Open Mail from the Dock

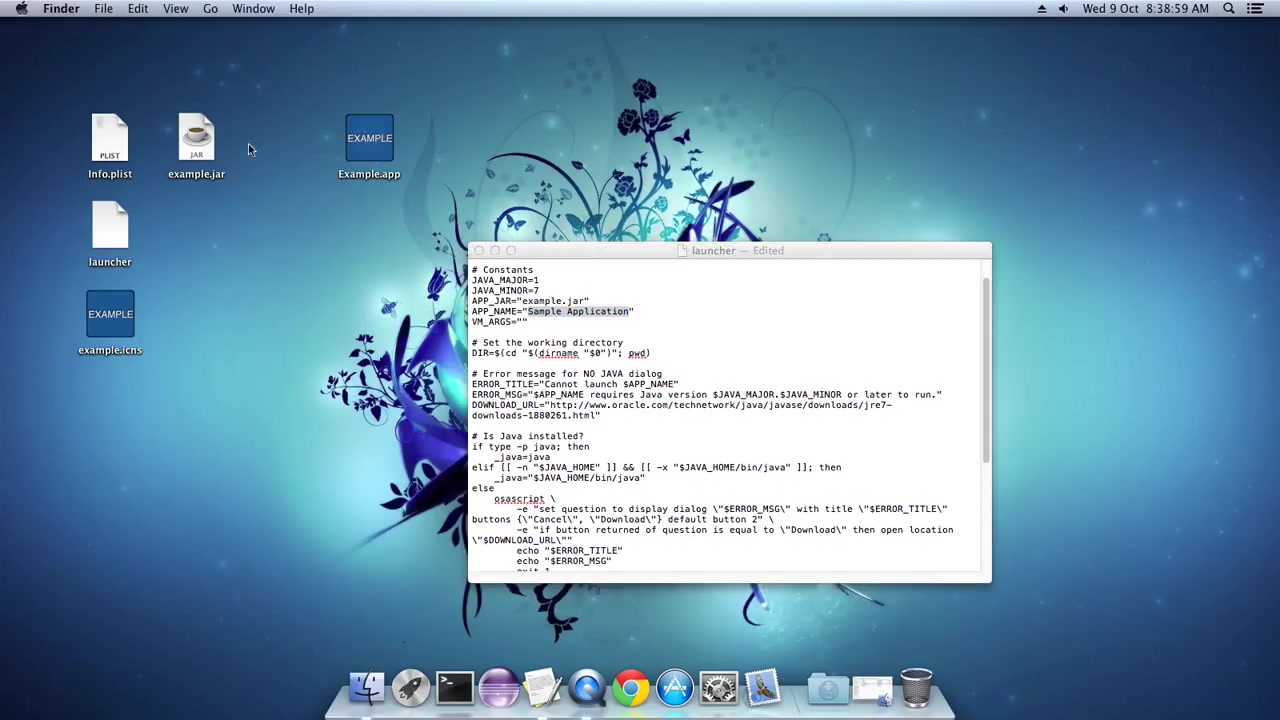[x=763, y=687]
